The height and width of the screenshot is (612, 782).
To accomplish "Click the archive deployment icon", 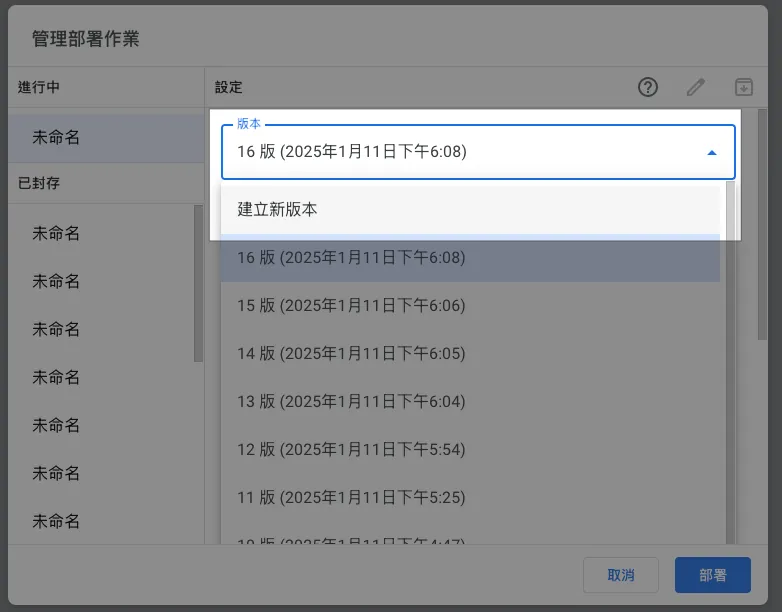I will click(x=743, y=87).
